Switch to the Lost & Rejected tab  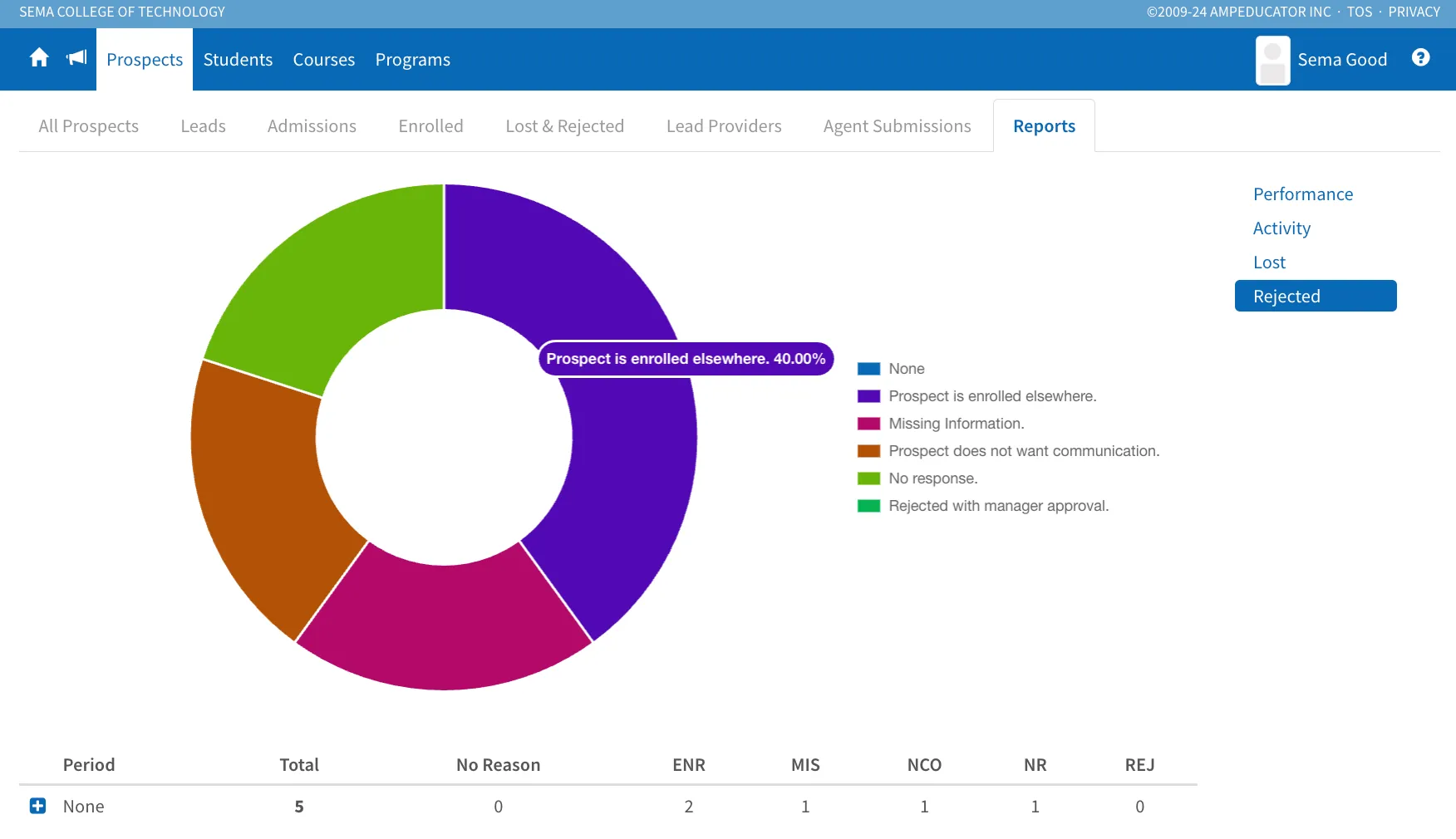tap(564, 126)
